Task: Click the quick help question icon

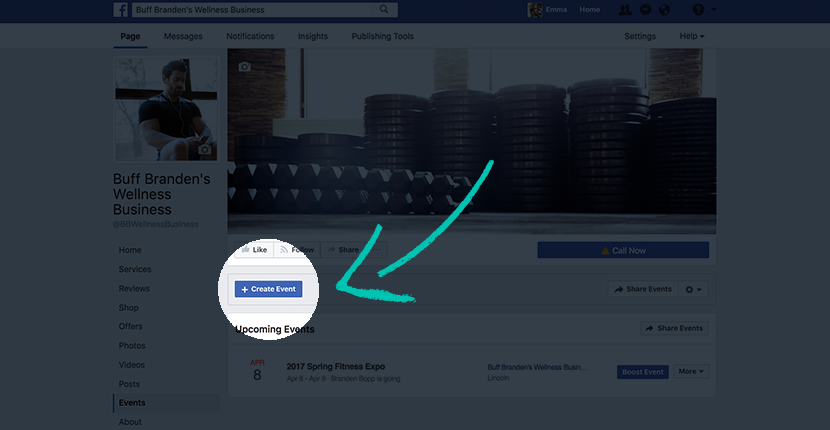Action: pyautogui.click(x=698, y=10)
